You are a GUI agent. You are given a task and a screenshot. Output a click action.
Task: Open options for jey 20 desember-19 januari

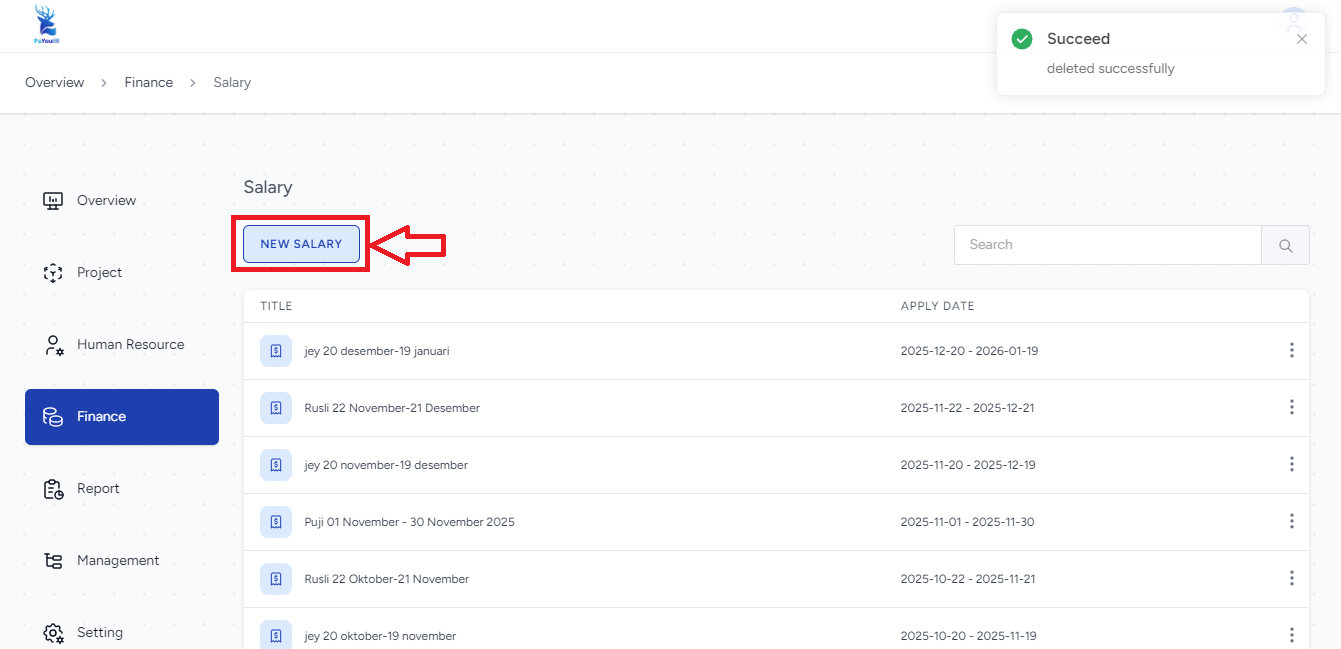point(1291,350)
